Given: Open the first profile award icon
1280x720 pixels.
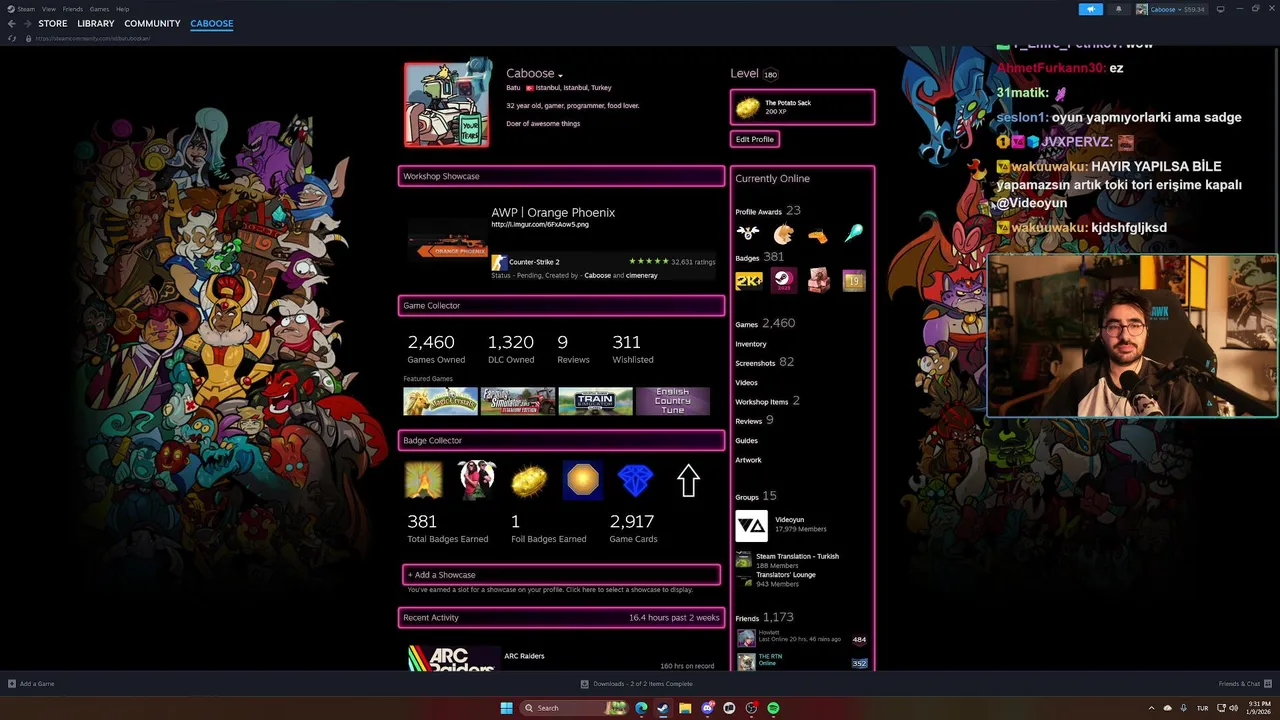Looking at the screenshot, I should point(748,233).
